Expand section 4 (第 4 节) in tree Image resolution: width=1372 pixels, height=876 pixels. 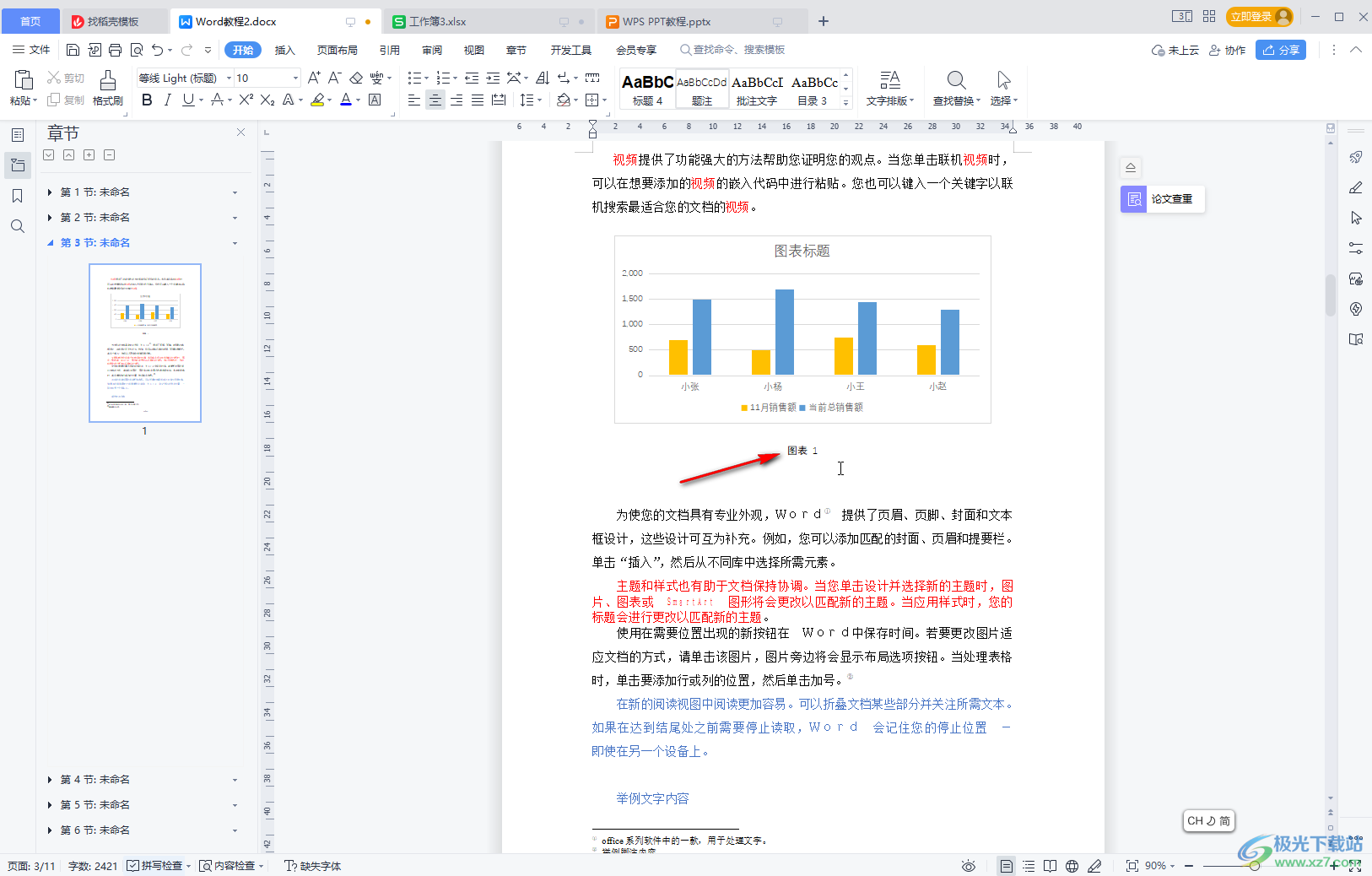(50, 780)
